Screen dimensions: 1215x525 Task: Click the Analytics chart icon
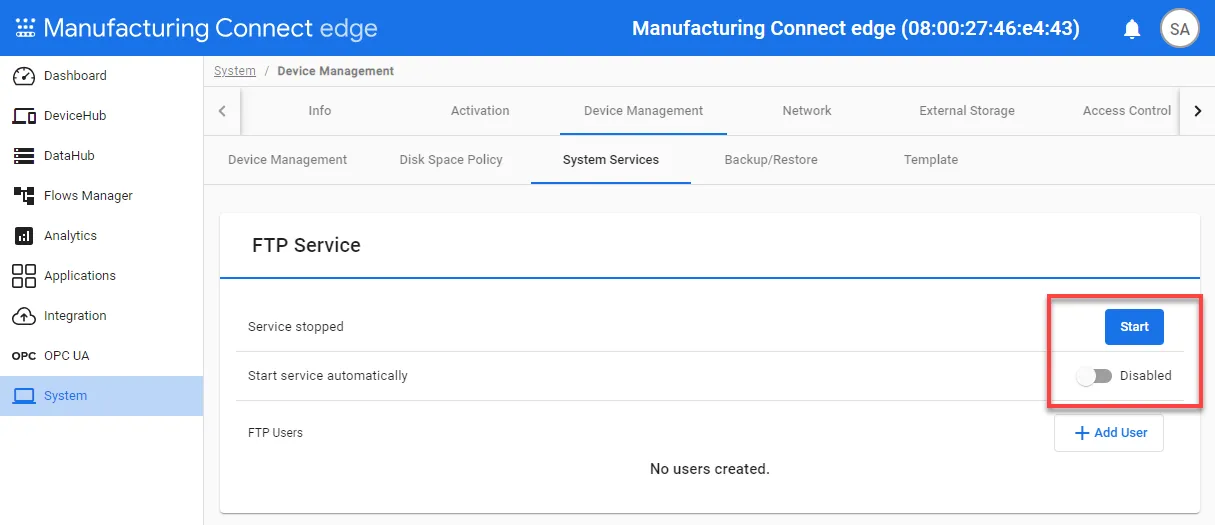[x=24, y=236]
